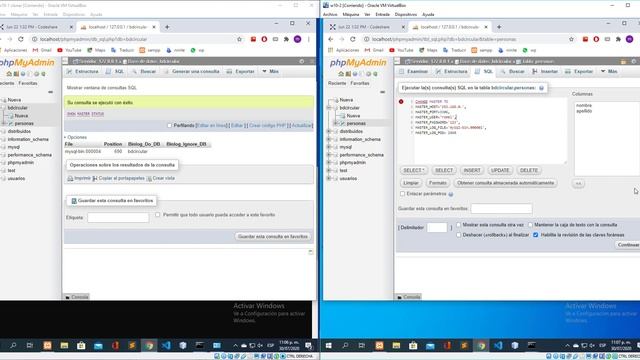Reload page in right browser window

(x=353, y=39)
